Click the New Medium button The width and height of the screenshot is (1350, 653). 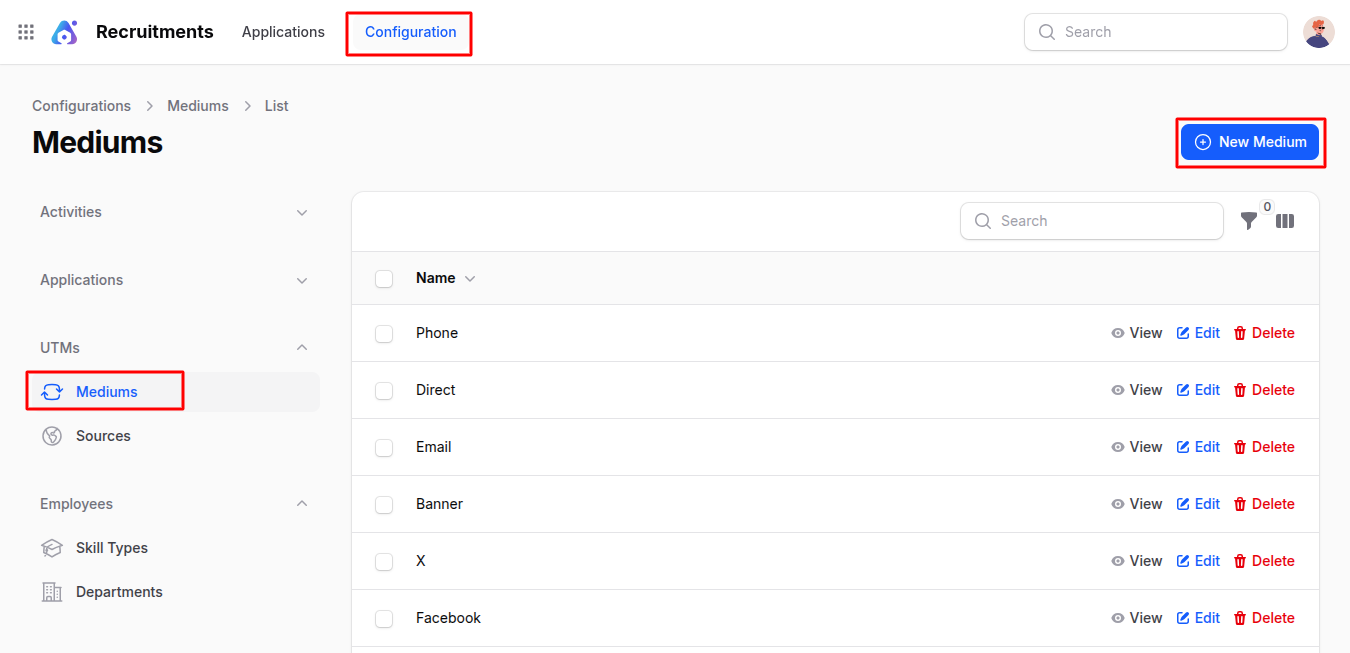(x=1250, y=142)
